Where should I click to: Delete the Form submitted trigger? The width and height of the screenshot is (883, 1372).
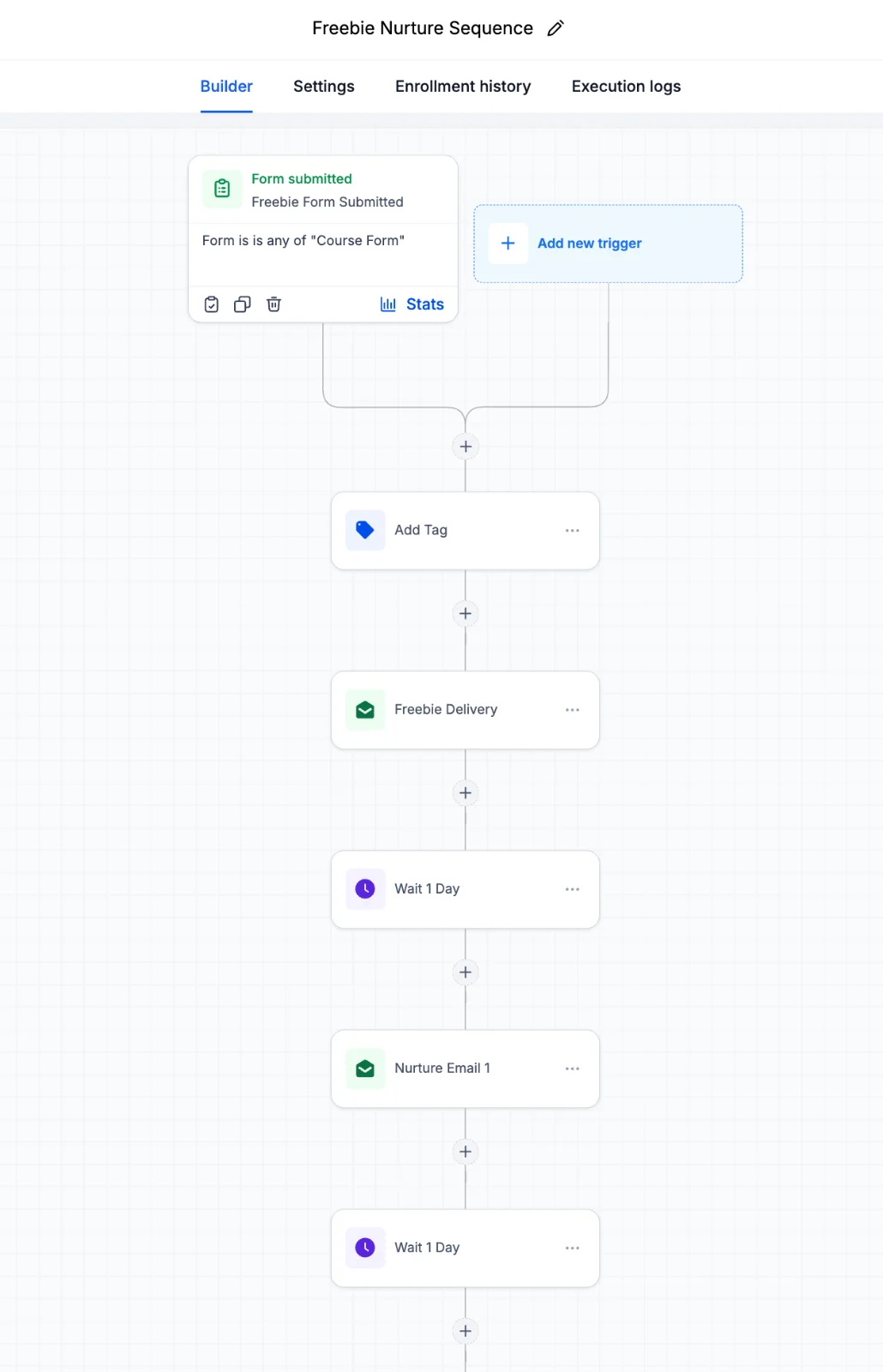pos(273,304)
